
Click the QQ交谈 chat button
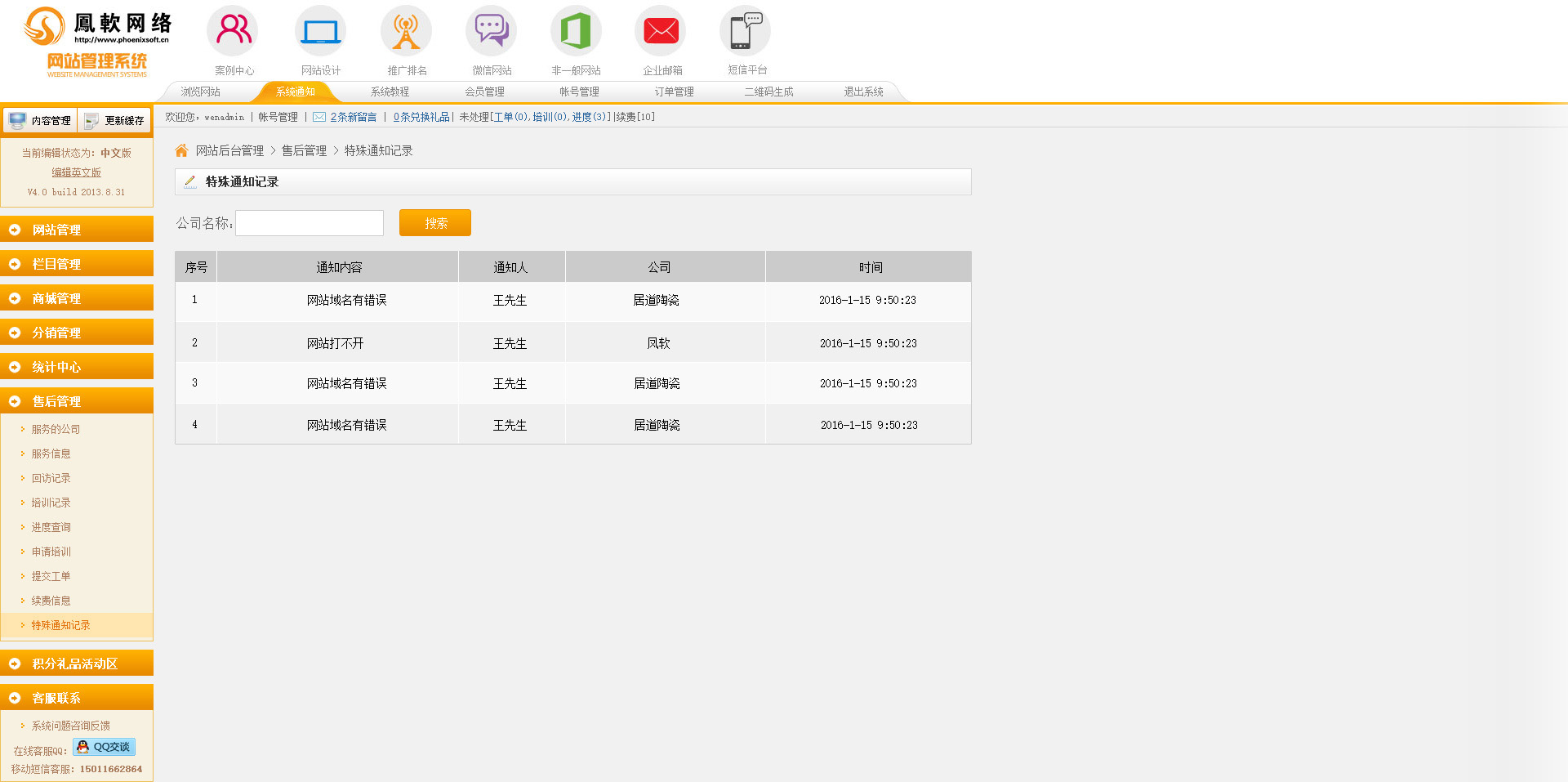point(104,747)
